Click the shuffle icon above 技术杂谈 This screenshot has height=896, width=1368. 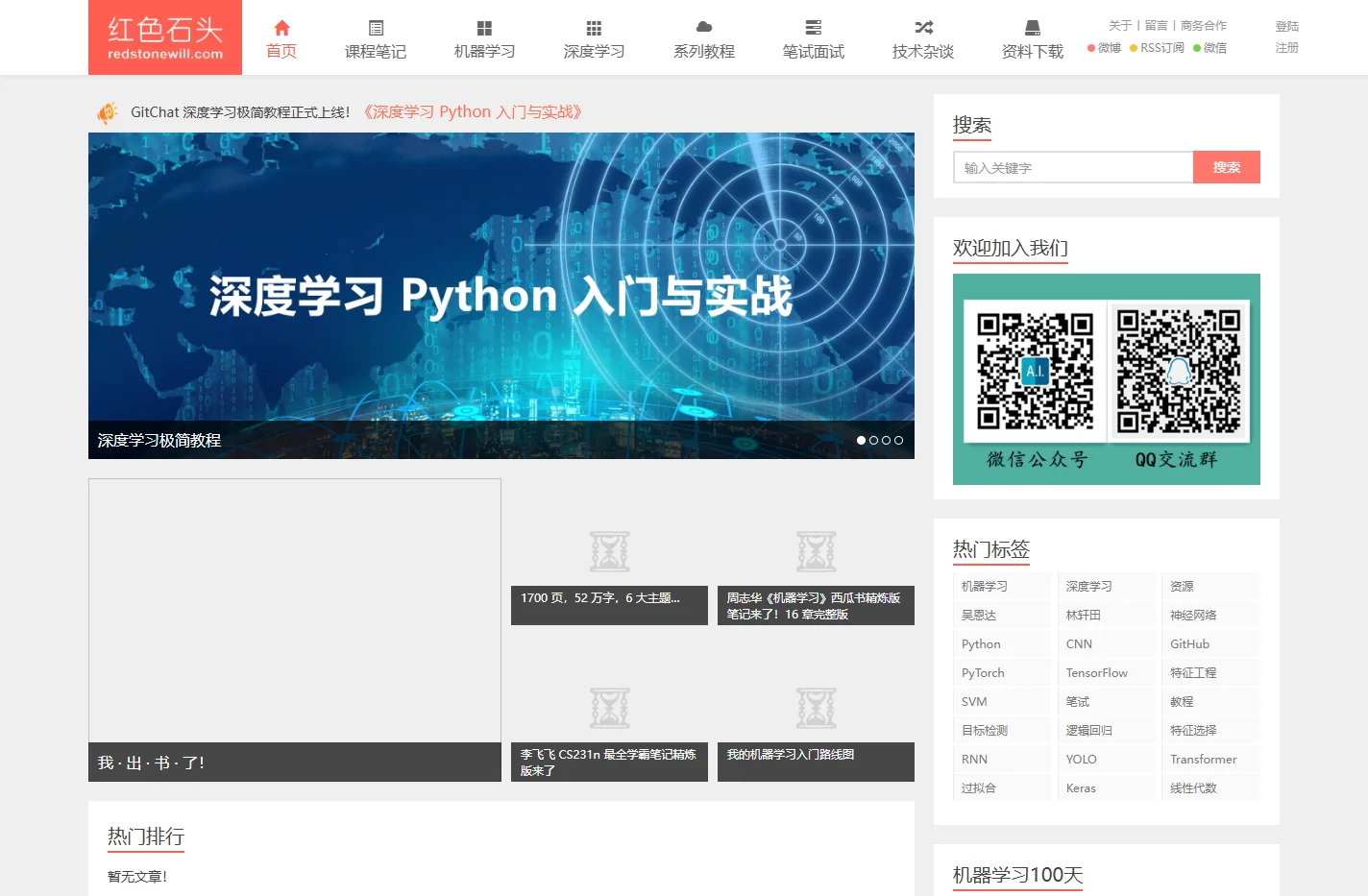pos(923,27)
